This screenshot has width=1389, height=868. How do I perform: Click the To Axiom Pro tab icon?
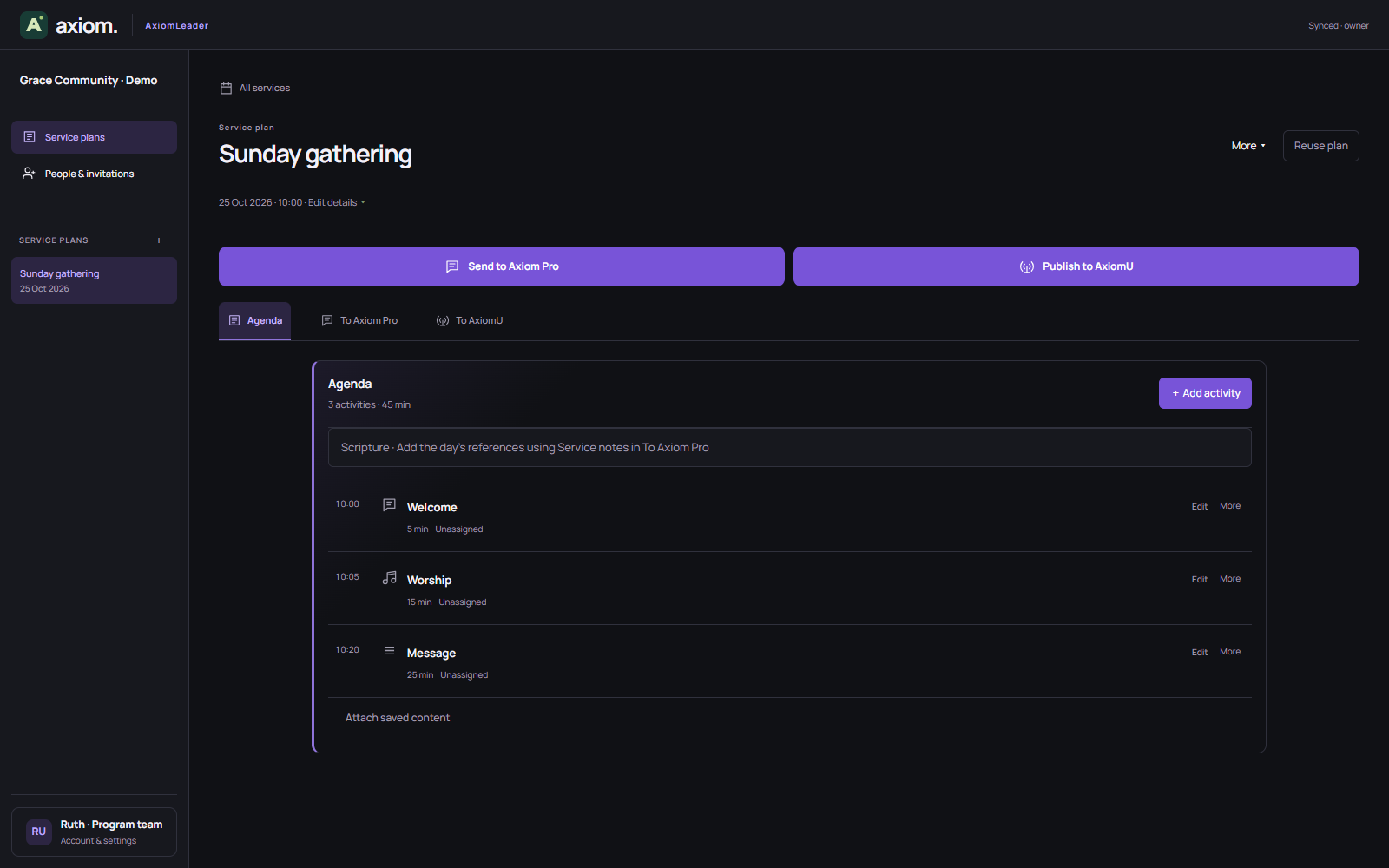[327, 320]
